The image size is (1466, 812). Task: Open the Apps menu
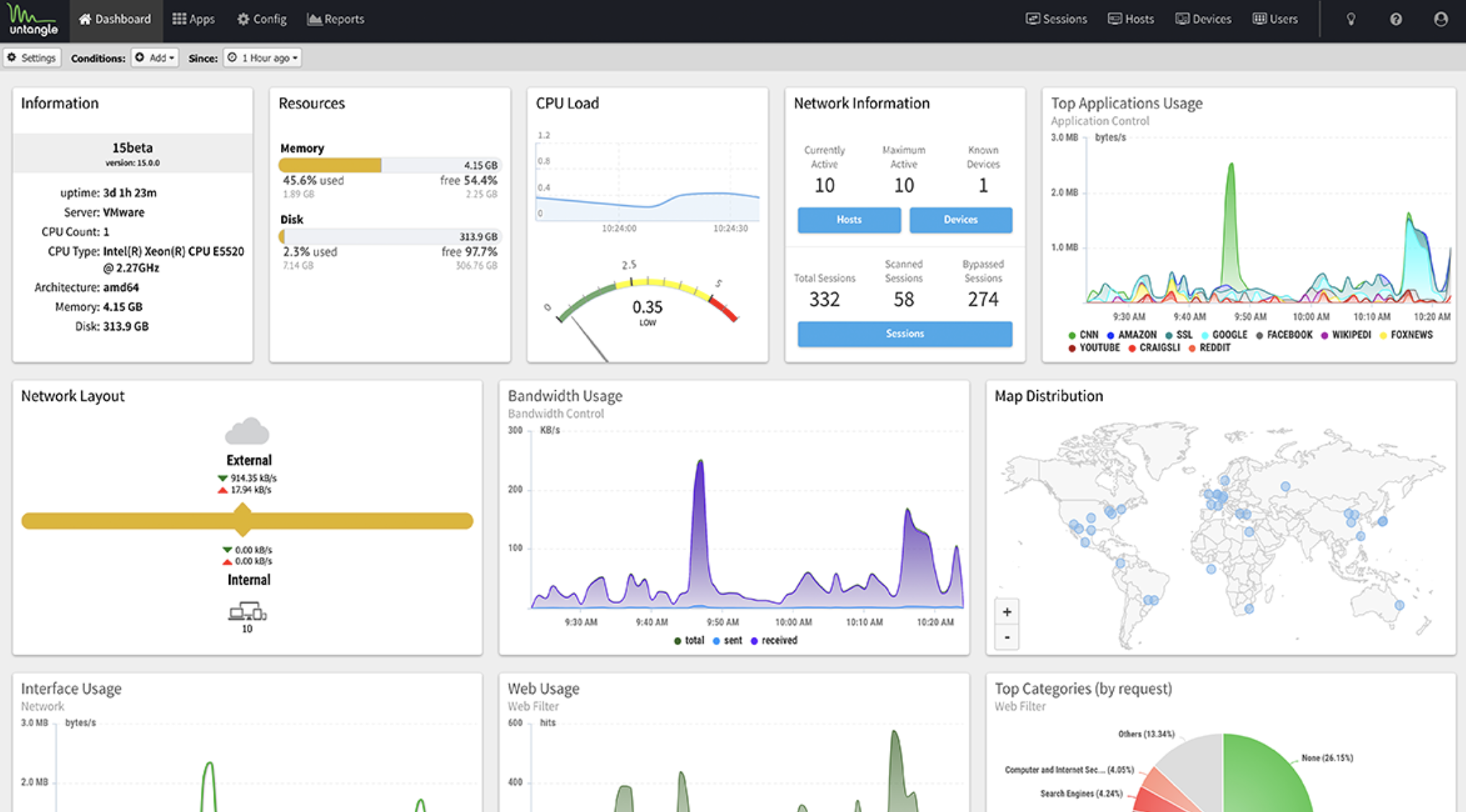tap(193, 19)
